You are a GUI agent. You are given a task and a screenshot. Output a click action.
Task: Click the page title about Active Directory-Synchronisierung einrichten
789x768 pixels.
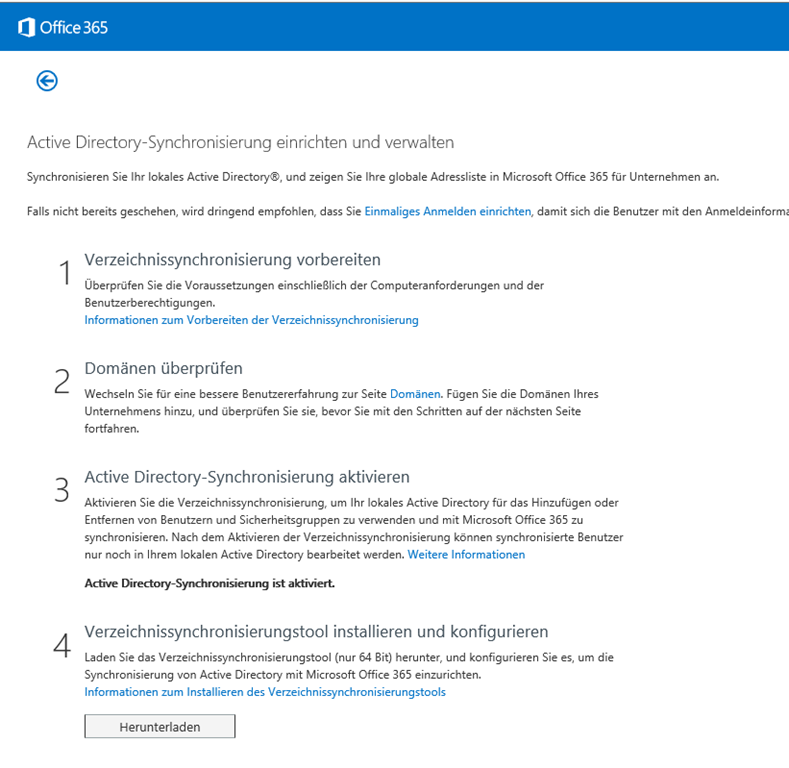point(240,143)
